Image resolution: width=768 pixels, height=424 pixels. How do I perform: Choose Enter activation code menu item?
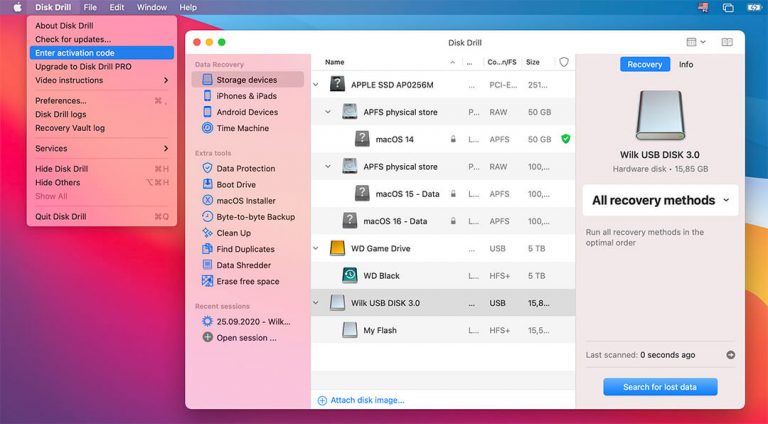pos(102,53)
